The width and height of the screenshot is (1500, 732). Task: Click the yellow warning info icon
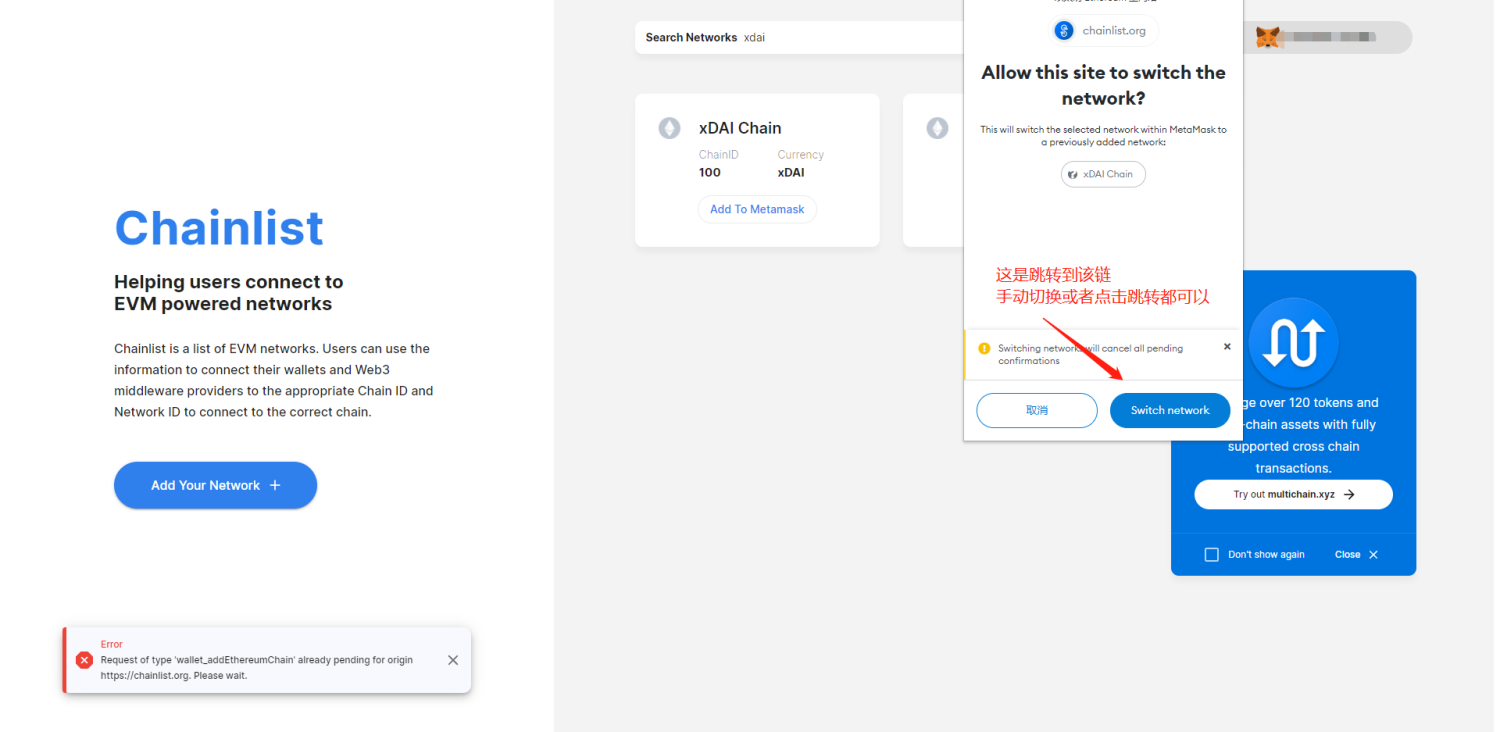coord(984,348)
